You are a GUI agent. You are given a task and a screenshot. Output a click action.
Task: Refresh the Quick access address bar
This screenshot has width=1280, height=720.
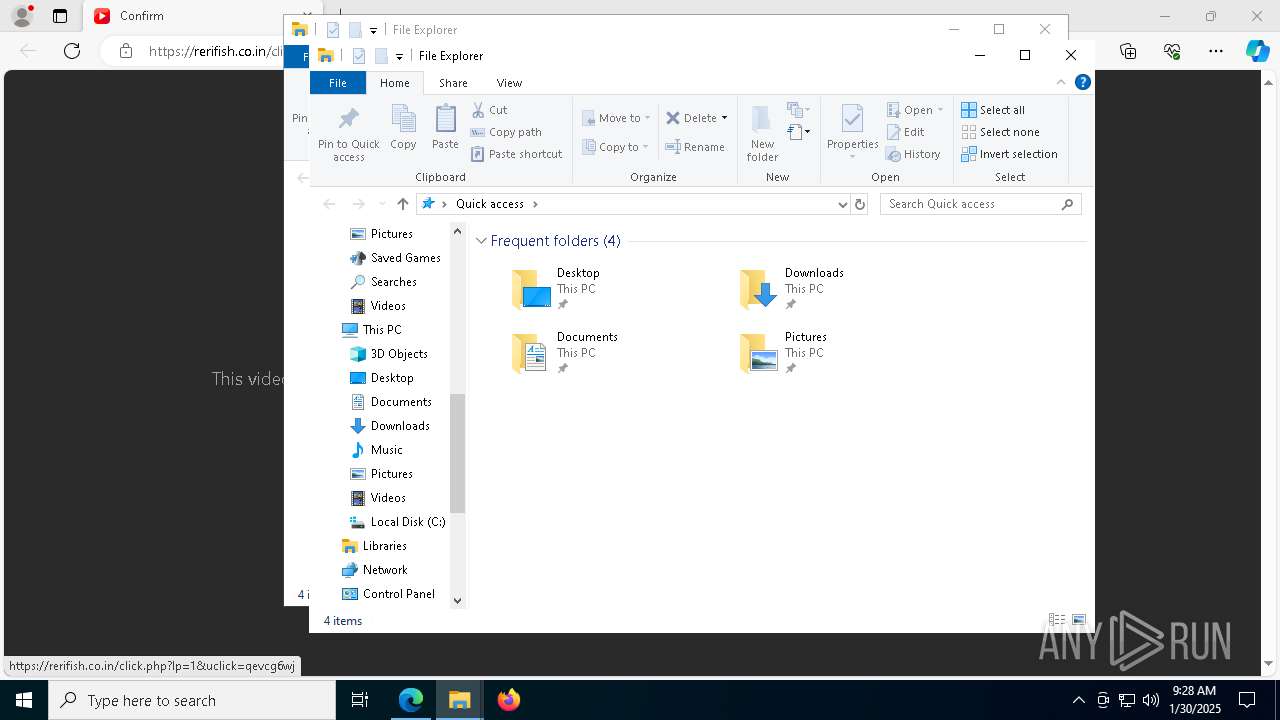pyautogui.click(x=859, y=204)
